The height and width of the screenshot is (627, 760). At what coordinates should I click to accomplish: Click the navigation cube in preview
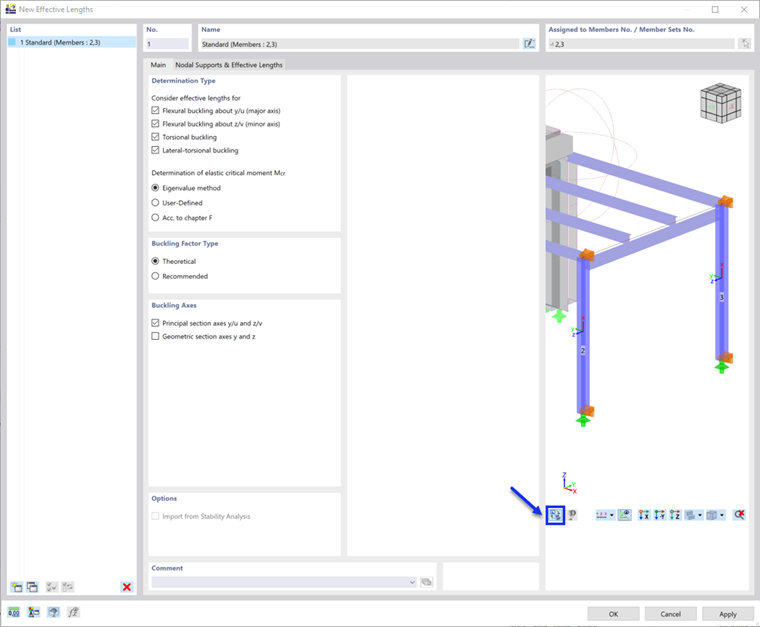720,103
